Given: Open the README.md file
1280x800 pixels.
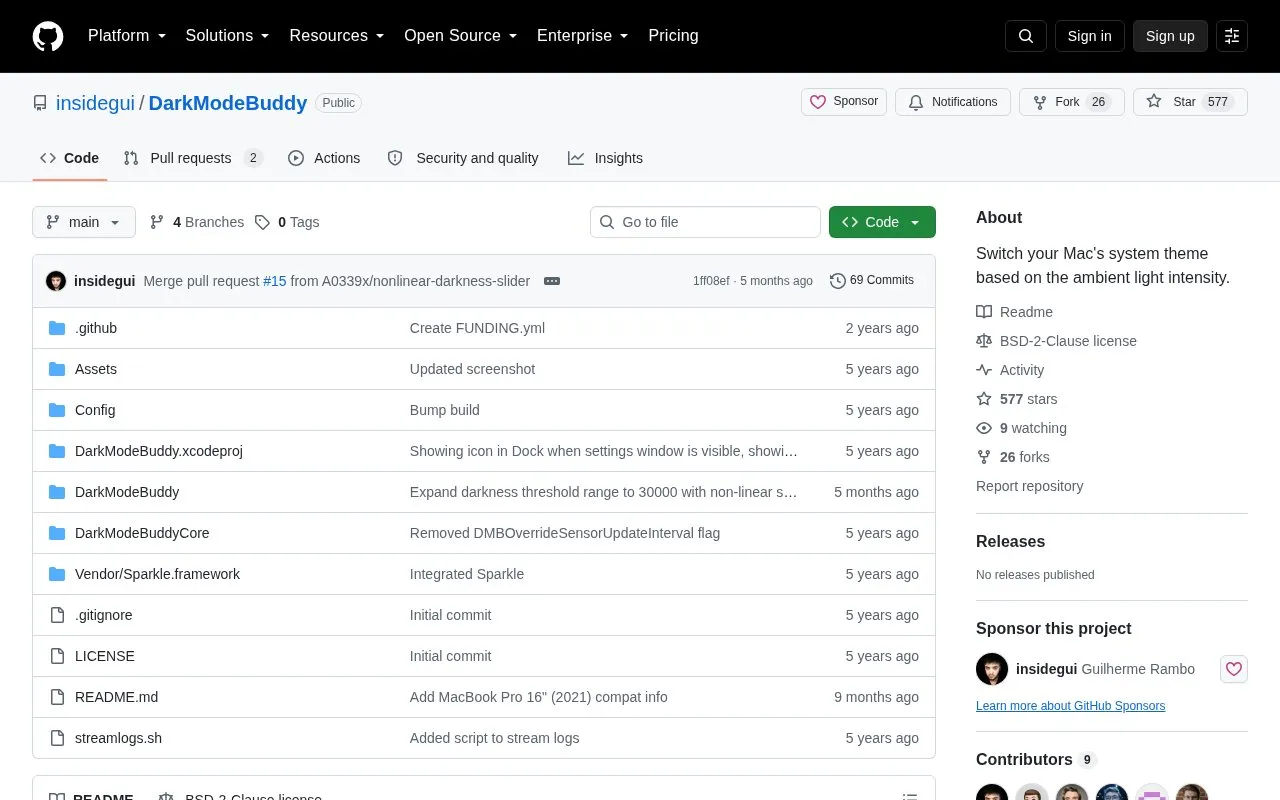Looking at the screenshot, I should click(116, 697).
